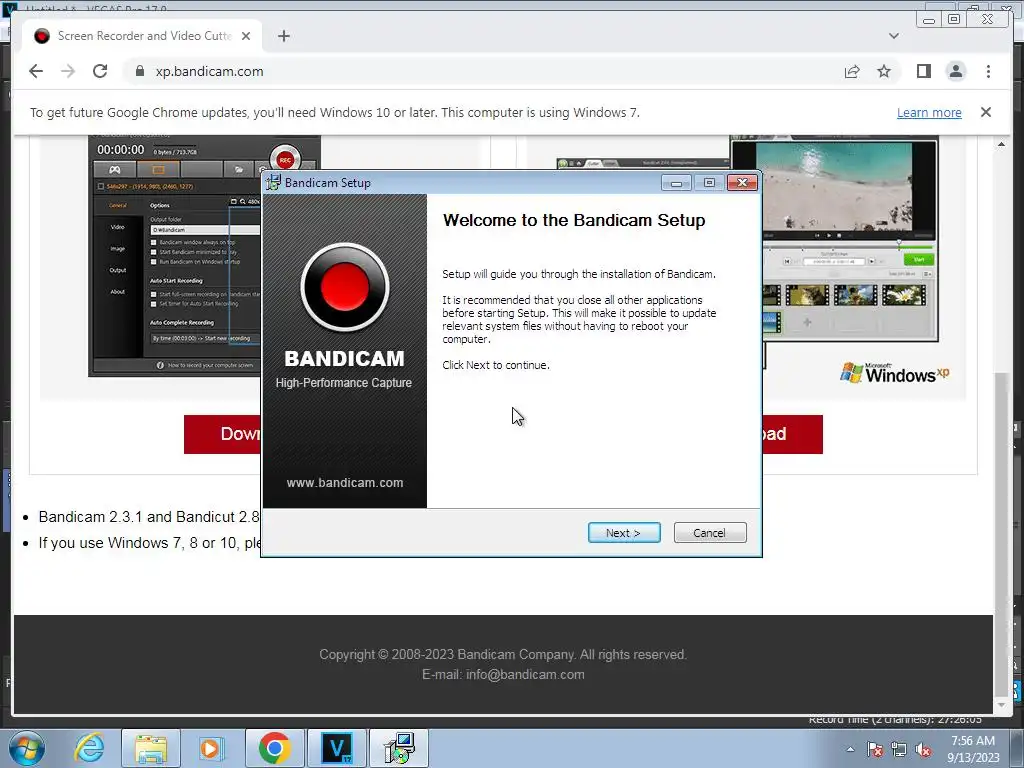Viewport: 1024px width, 768px height.
Task: Dismiss the Chrome update notice bar
Action: [985, 112]
